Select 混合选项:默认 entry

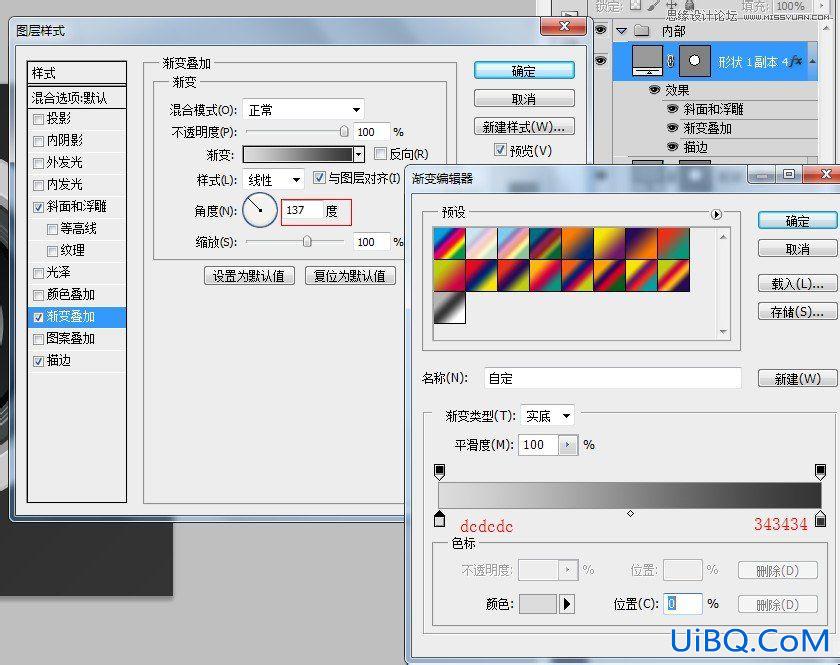[x=77, y=98]
